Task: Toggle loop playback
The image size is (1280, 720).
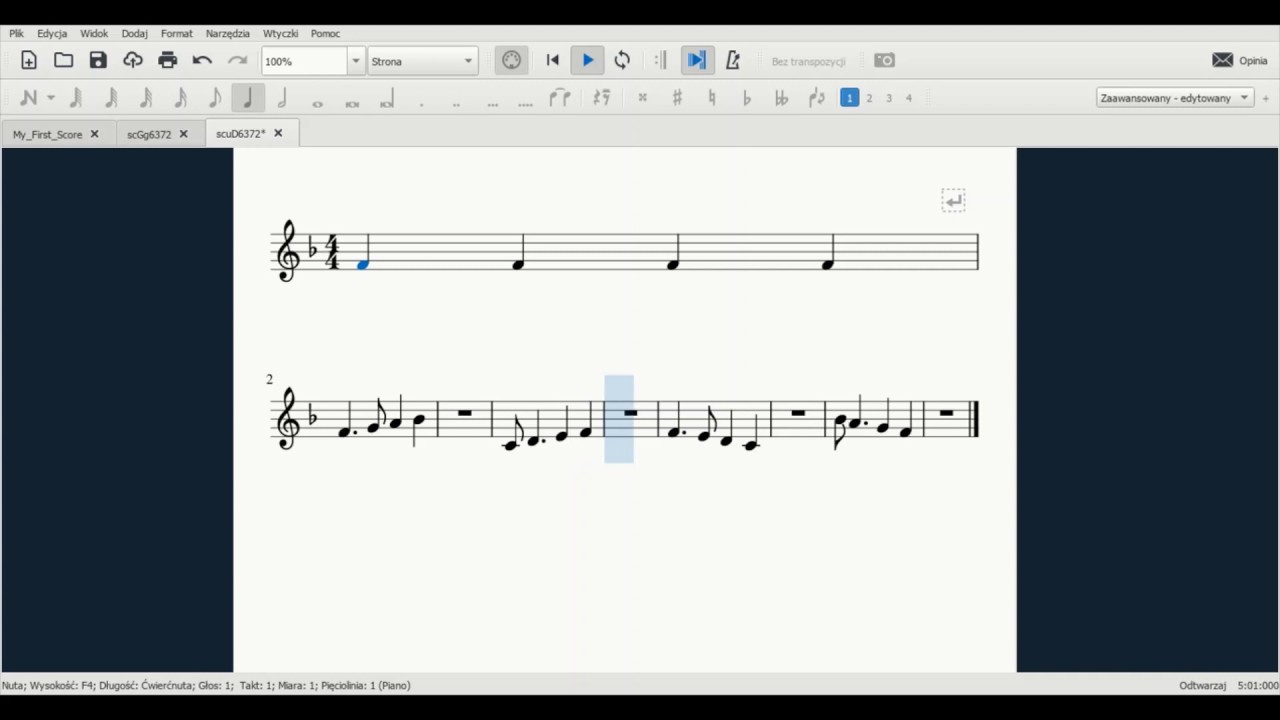Action: pyautogui.click(x=622, y=60)
